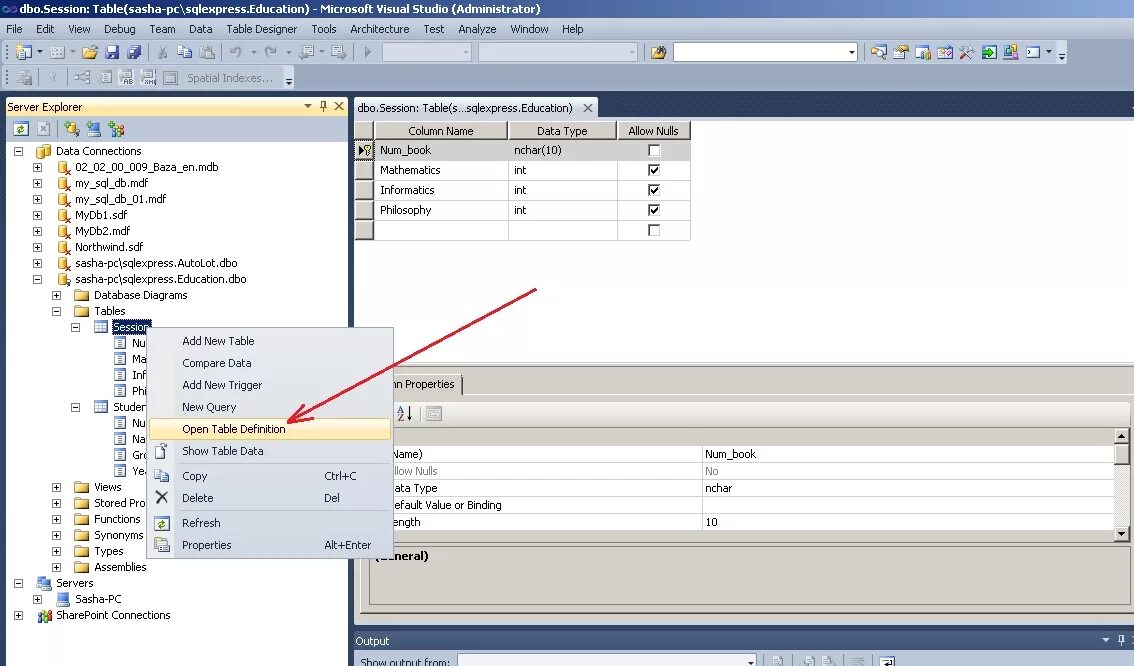This screenshot has height=666, width=1134.
Task: Click the Open File folder icon
Action: click(90, 52)
